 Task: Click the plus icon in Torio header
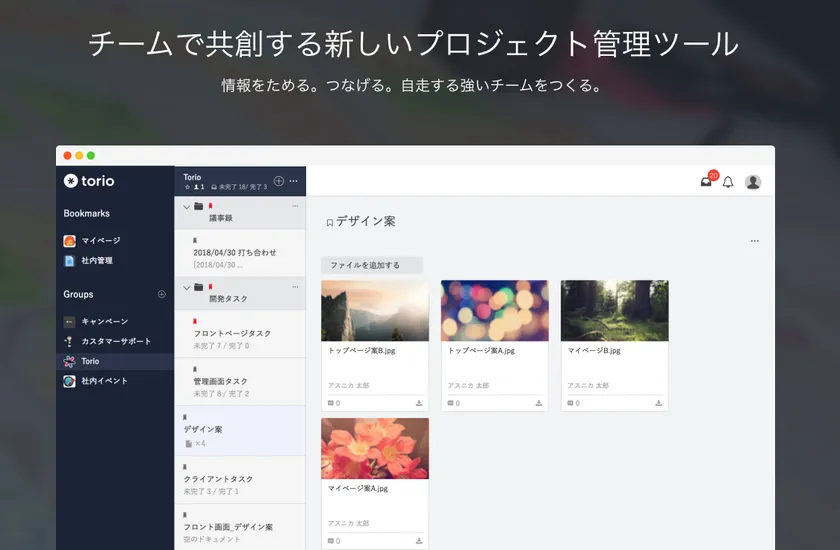[x=279, y=181]
